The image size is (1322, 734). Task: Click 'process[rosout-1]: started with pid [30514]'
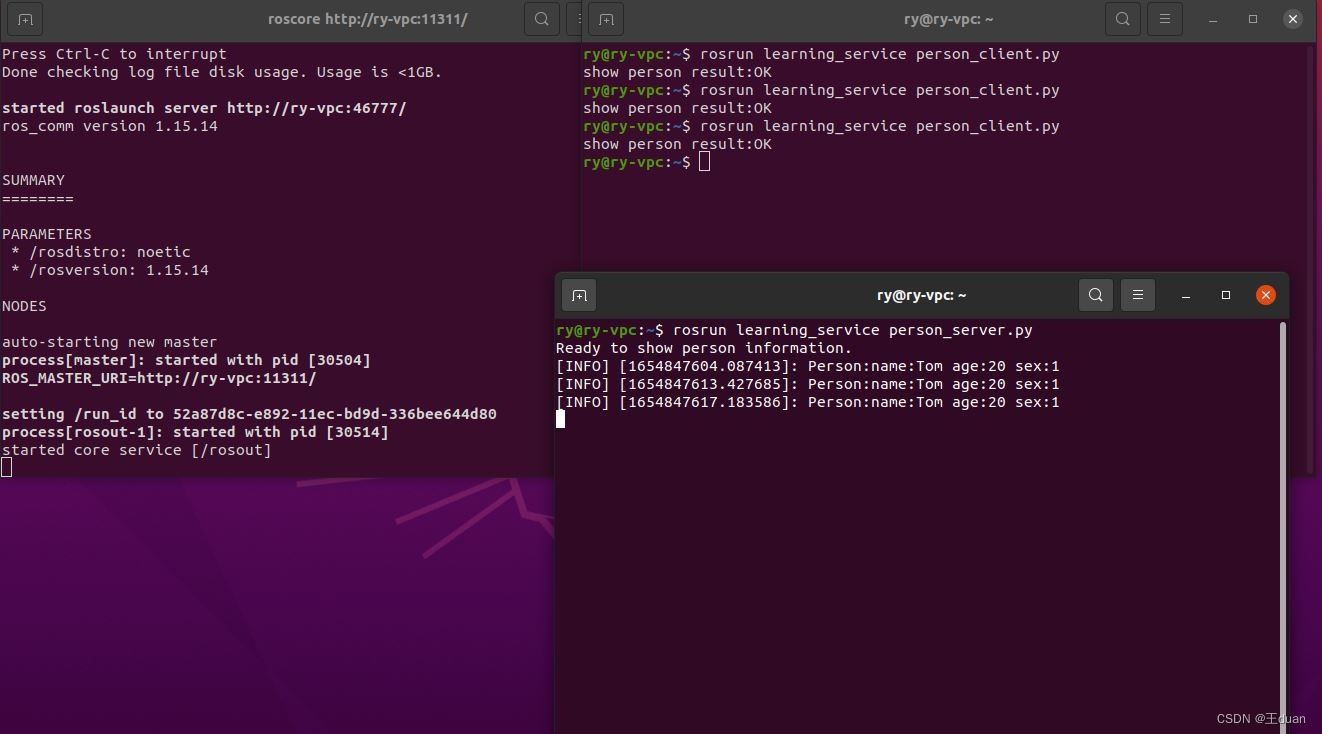195,432
